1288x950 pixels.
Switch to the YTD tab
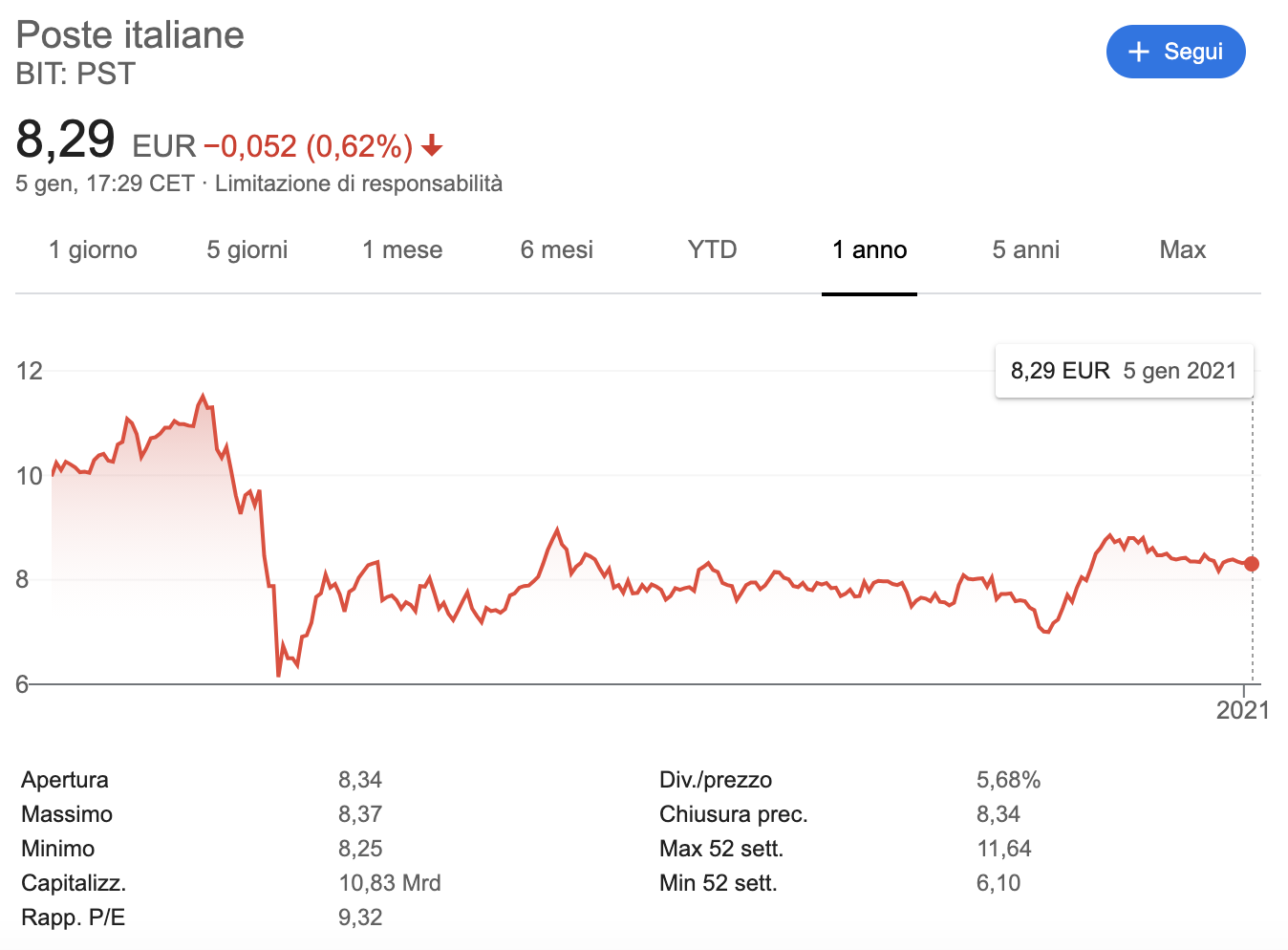pyautogui.click(x=712, y=250)
